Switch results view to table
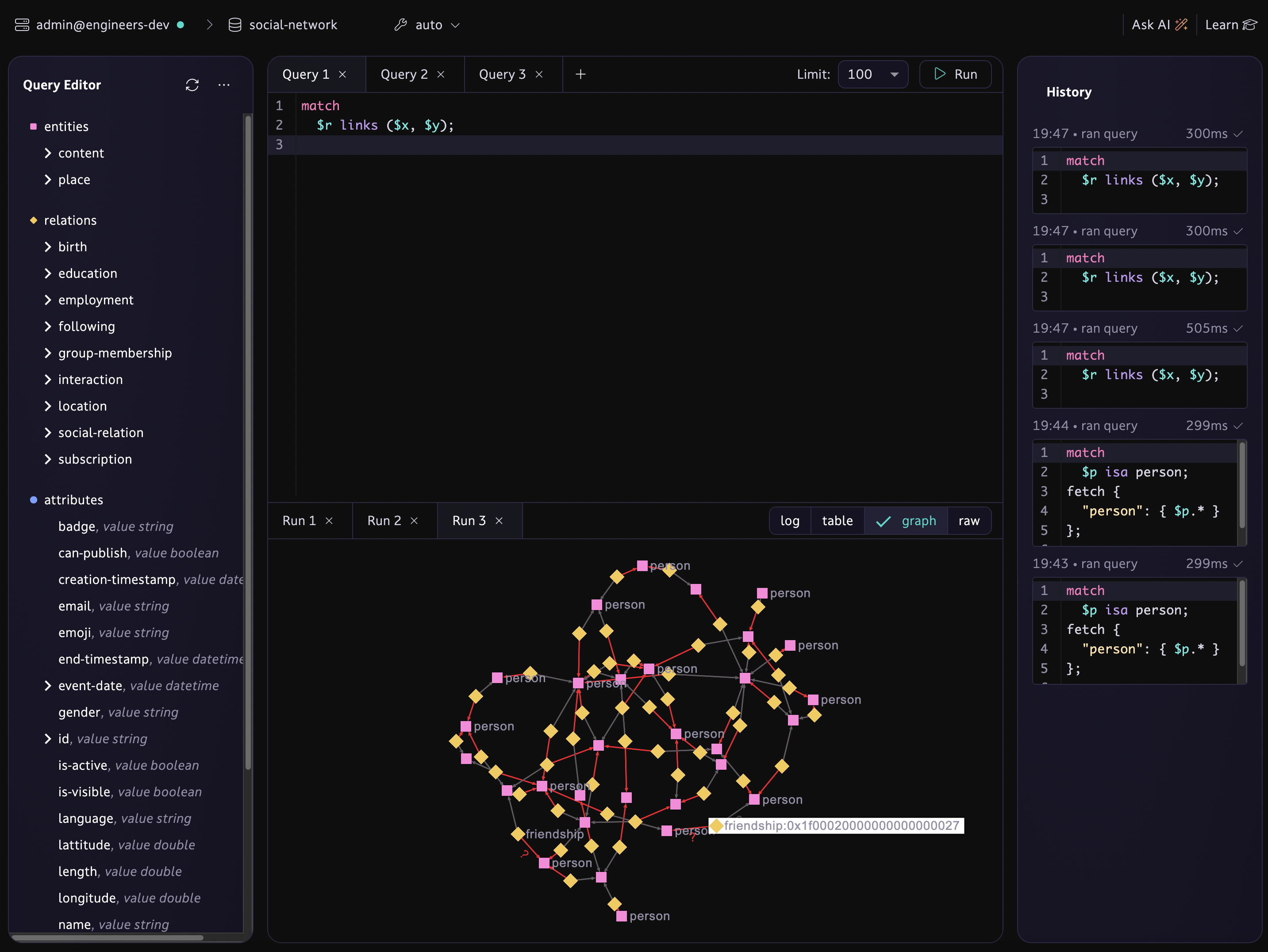 point(837,520)
